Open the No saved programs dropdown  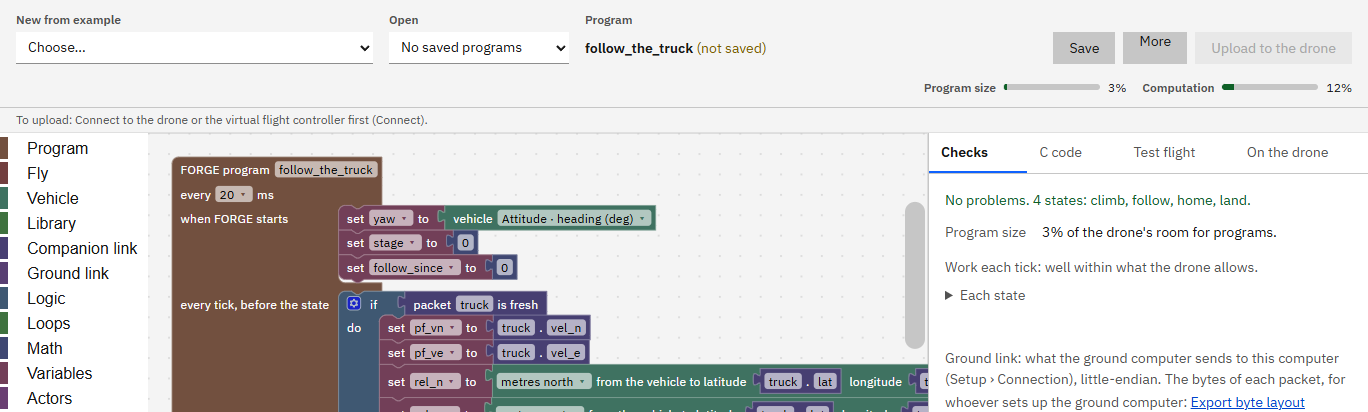(x=479, y=47)
